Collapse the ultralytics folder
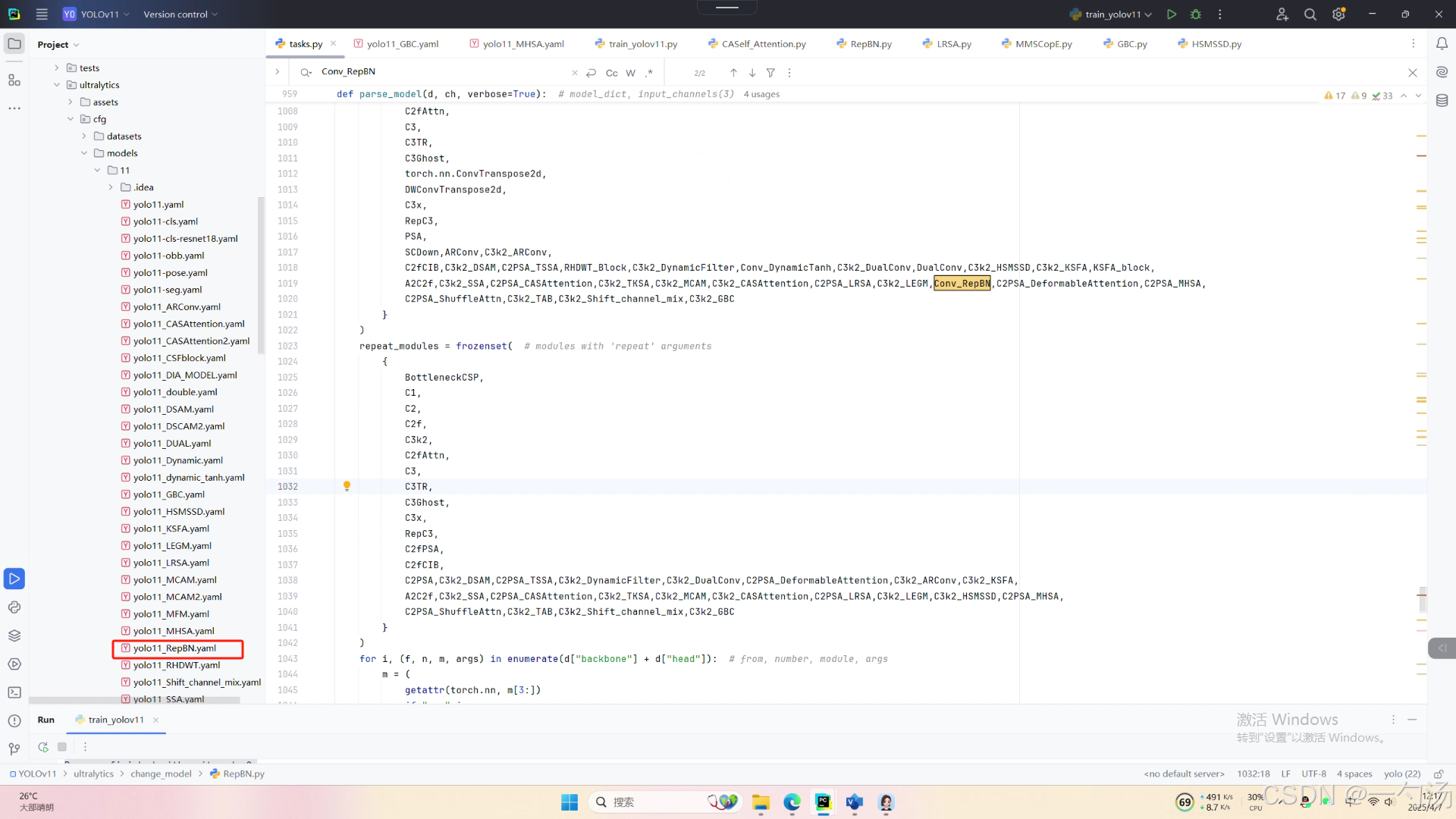 pos(57,85)
